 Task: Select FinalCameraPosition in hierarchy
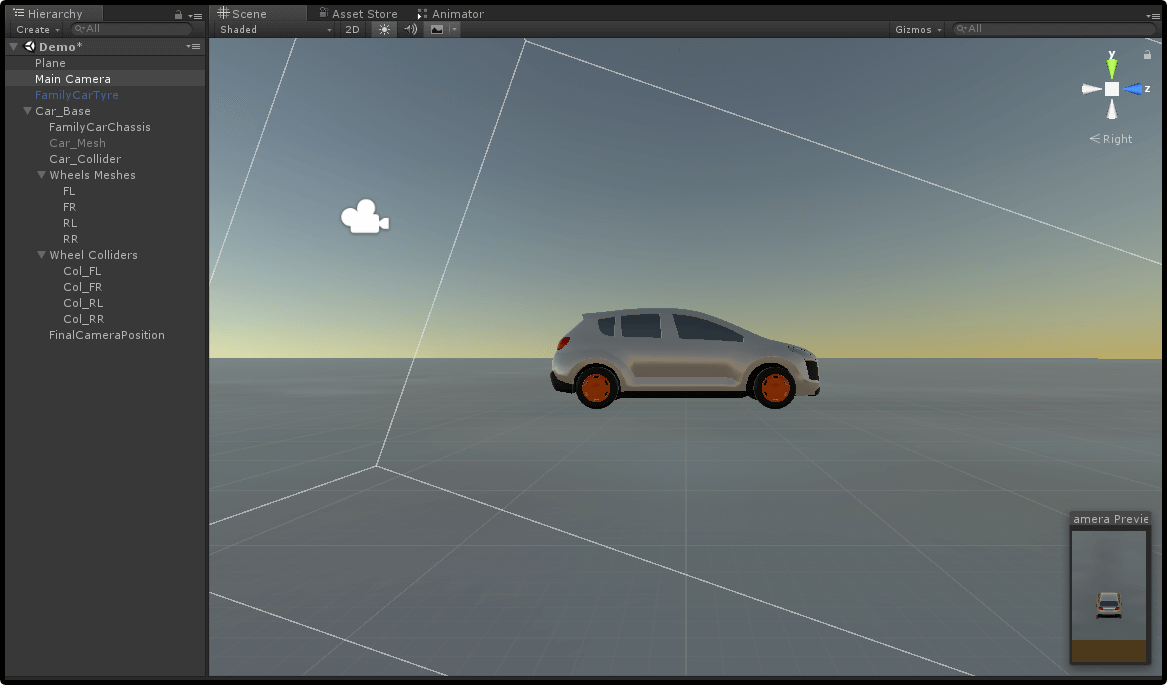click(x=107, y=335)
